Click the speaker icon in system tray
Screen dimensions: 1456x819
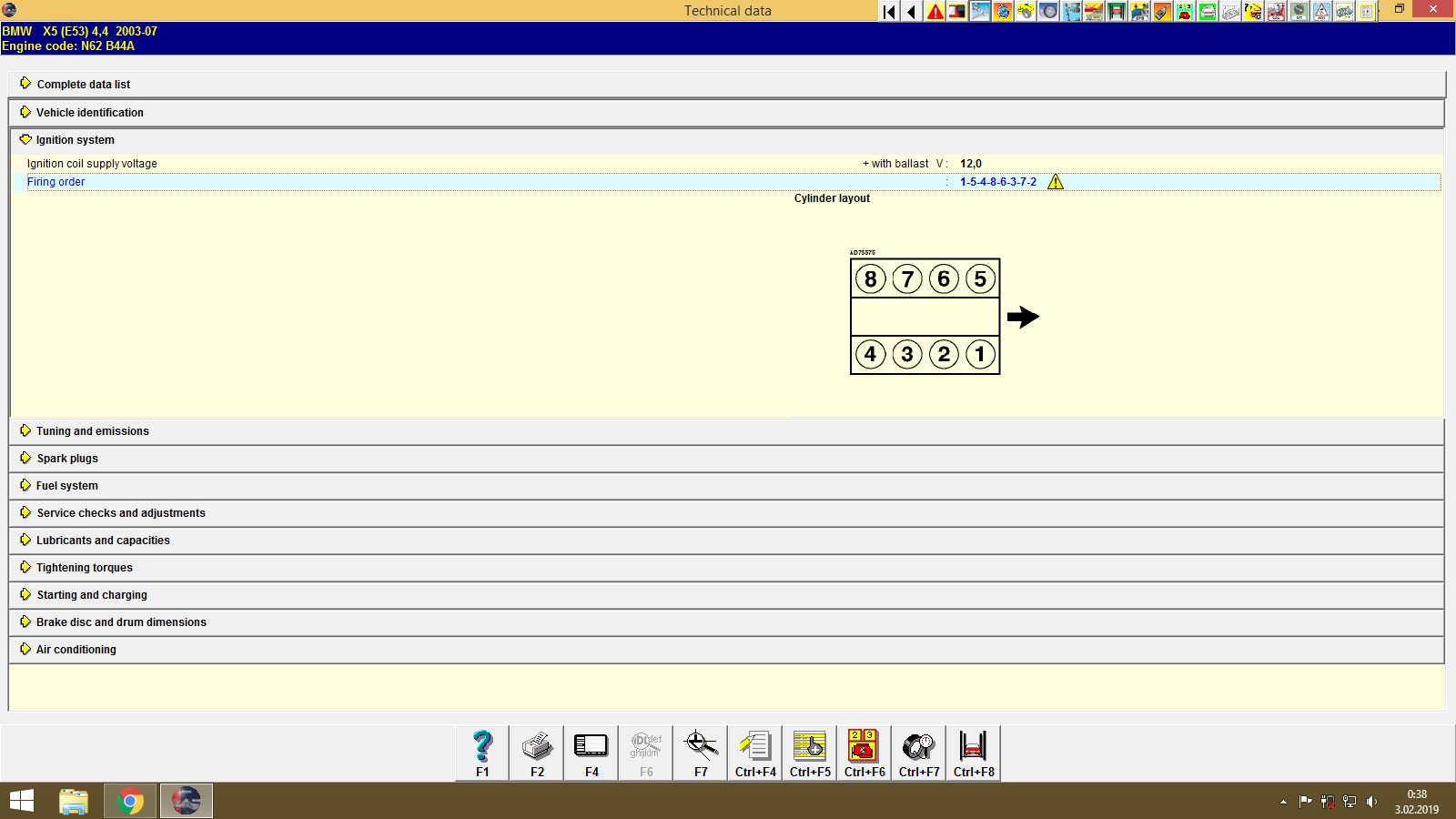(1372, 801)
